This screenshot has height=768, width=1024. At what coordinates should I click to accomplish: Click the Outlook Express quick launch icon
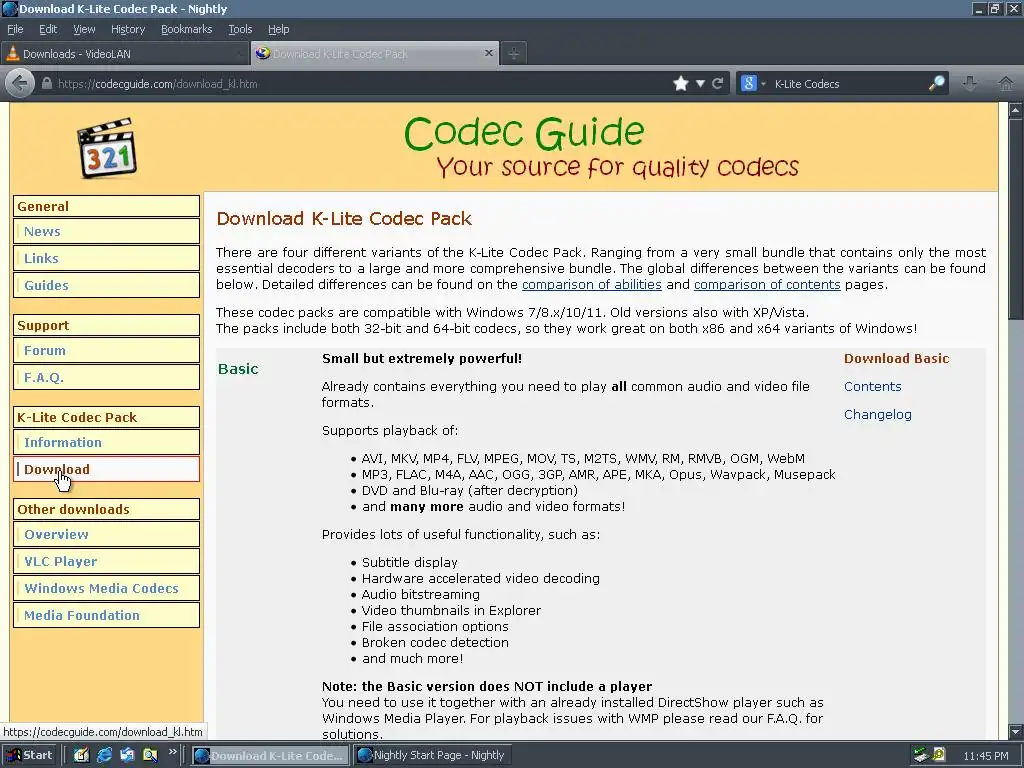pyautogui.click(x=127, y=755)
